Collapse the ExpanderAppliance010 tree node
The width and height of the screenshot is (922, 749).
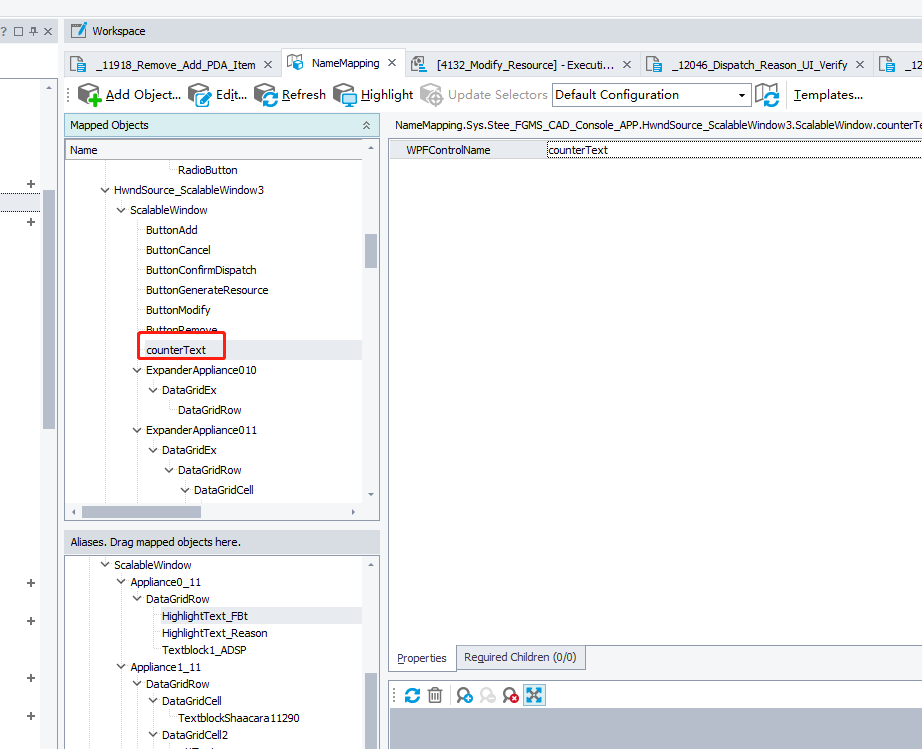click(137, 370)
